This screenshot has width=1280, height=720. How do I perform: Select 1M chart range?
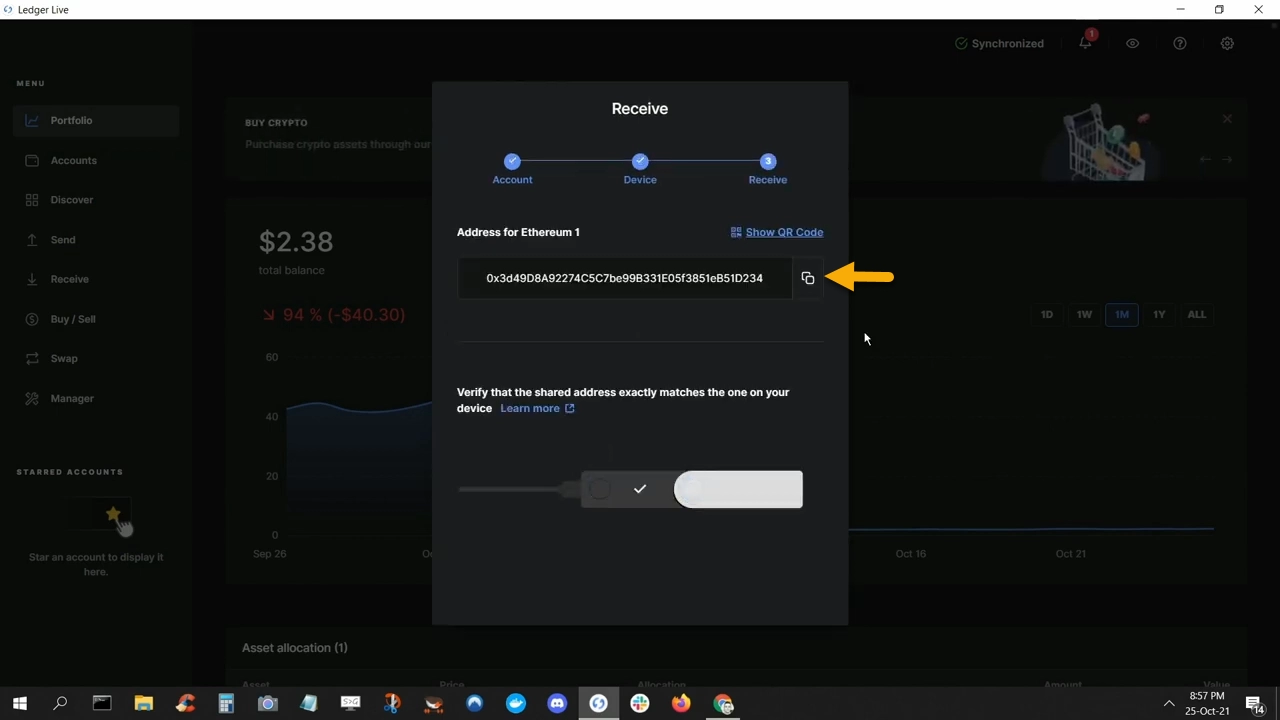pyautogui.click(x=1122, y=314)
